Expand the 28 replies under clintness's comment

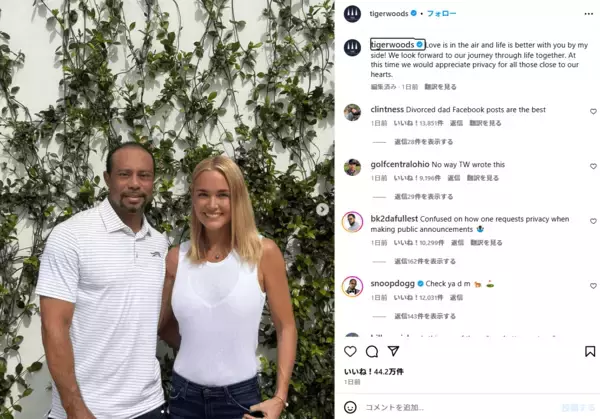pos(424,142)
